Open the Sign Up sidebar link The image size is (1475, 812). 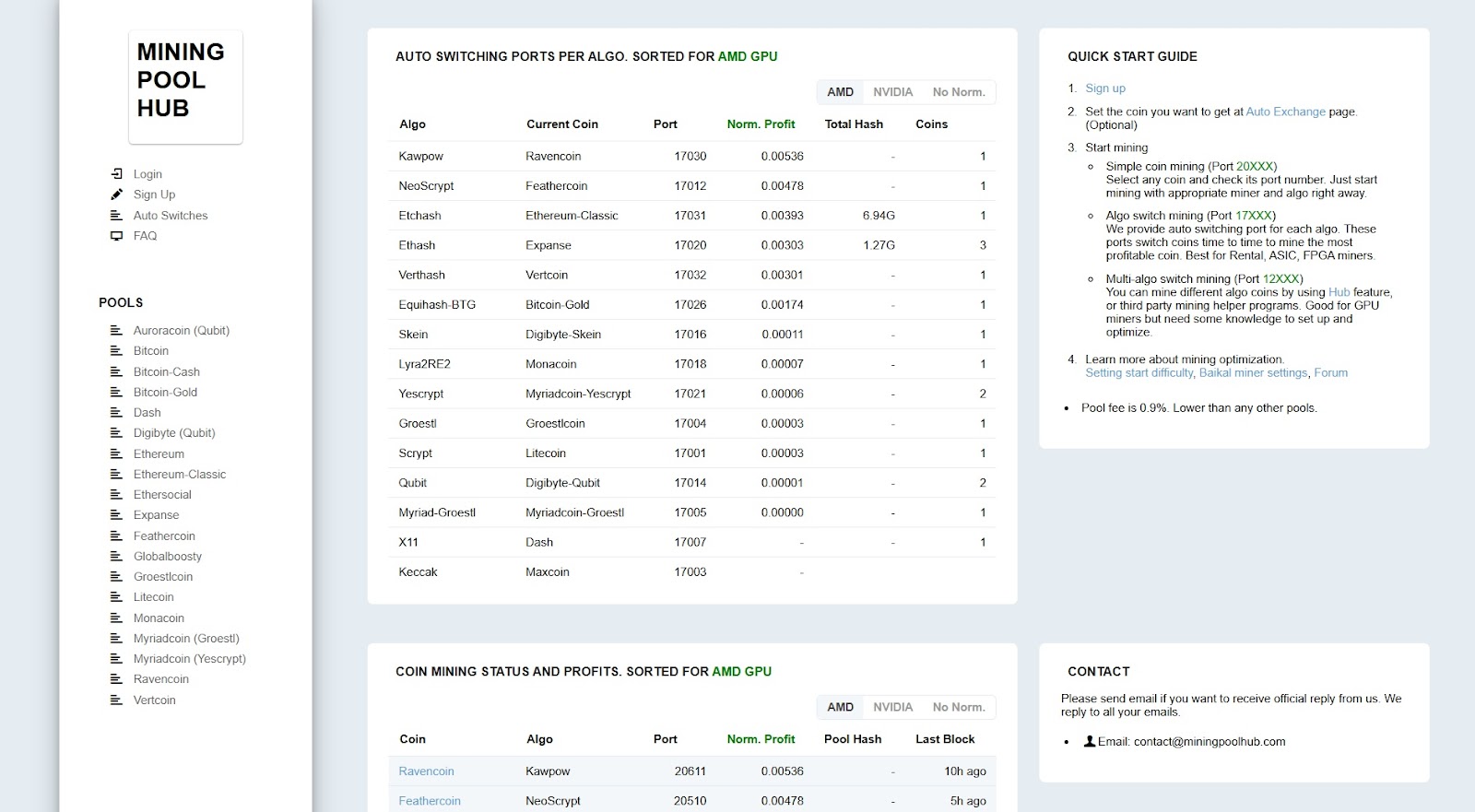pos(154,194)
